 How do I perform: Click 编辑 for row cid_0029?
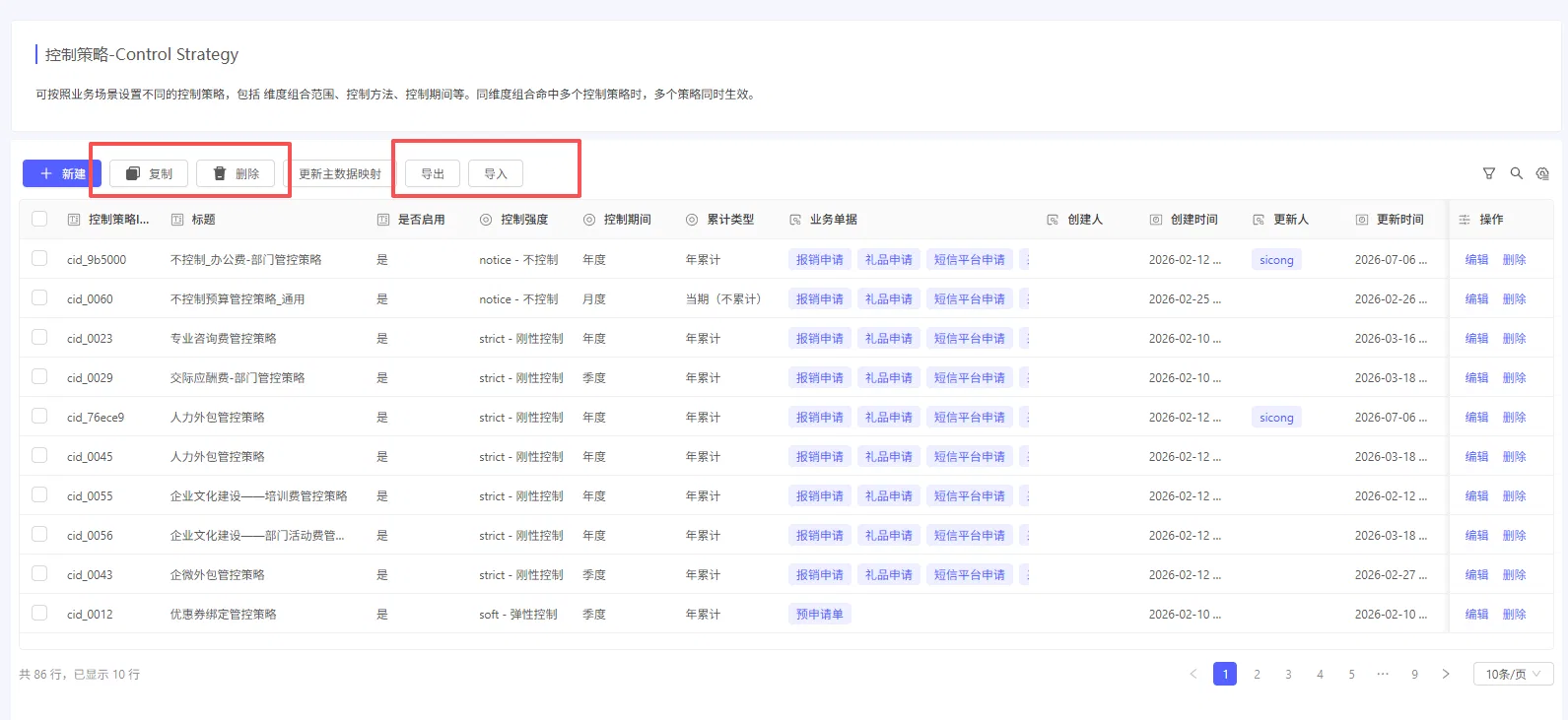tap(1476, 378)
